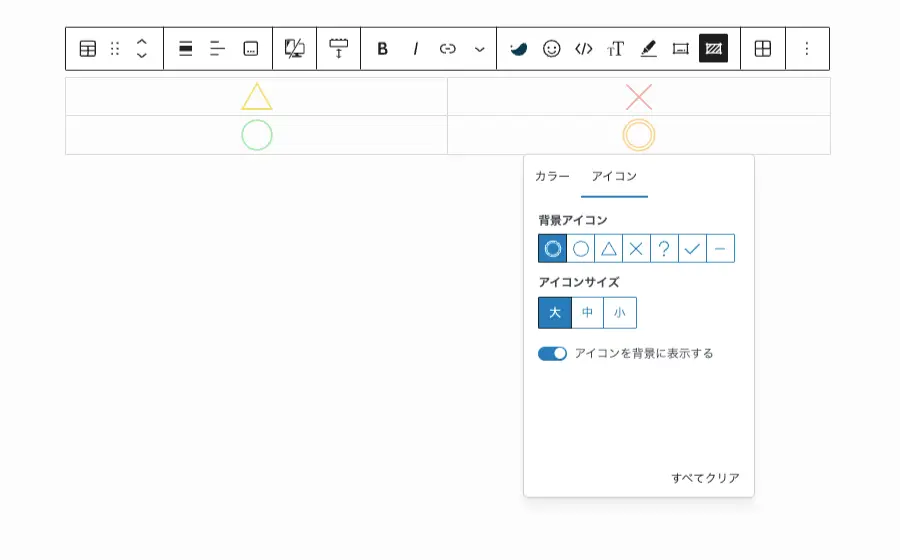Image resolution: width=900 pixels, height=560 pixels.
Task: Select the table cell with orange double circle
Action: point(639,135)
